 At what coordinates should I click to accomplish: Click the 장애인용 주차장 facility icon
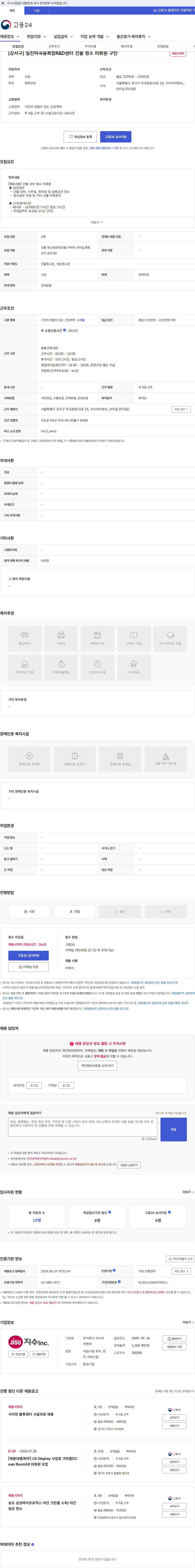click(x=29, y=760)
